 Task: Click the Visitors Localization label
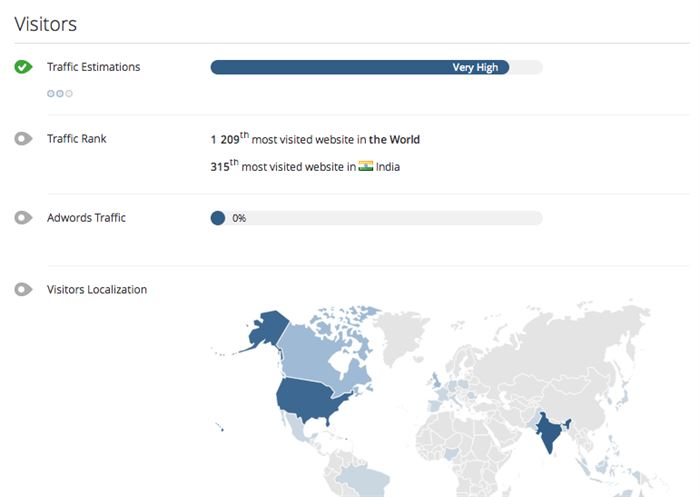click(x=97, y=290)
